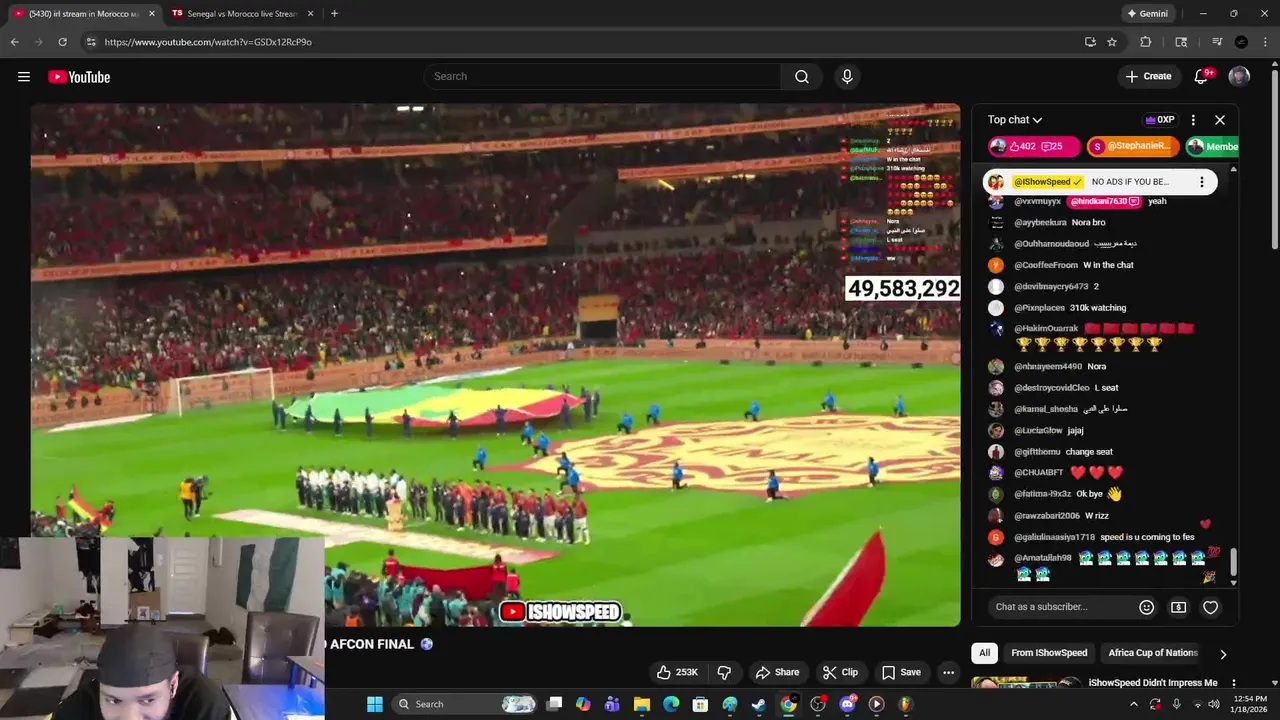1280x720 pixels.
Task: Send a Super Chat via dollar icon
Action: coord(1179,607)
